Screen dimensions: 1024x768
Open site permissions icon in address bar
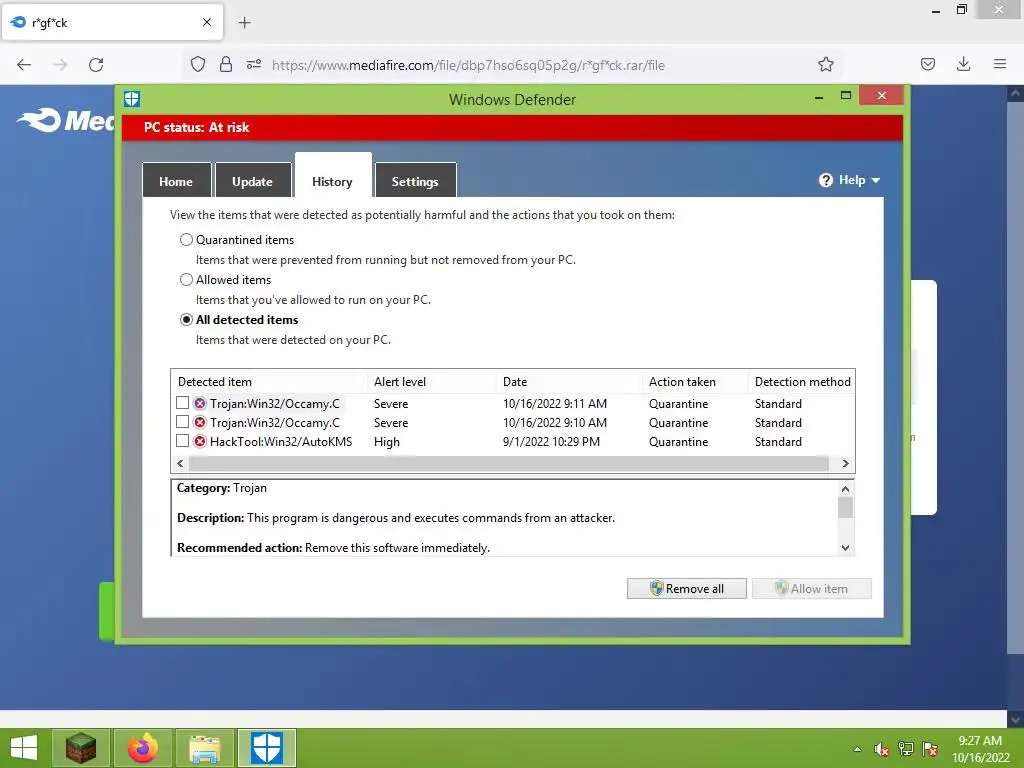point(254,65)
